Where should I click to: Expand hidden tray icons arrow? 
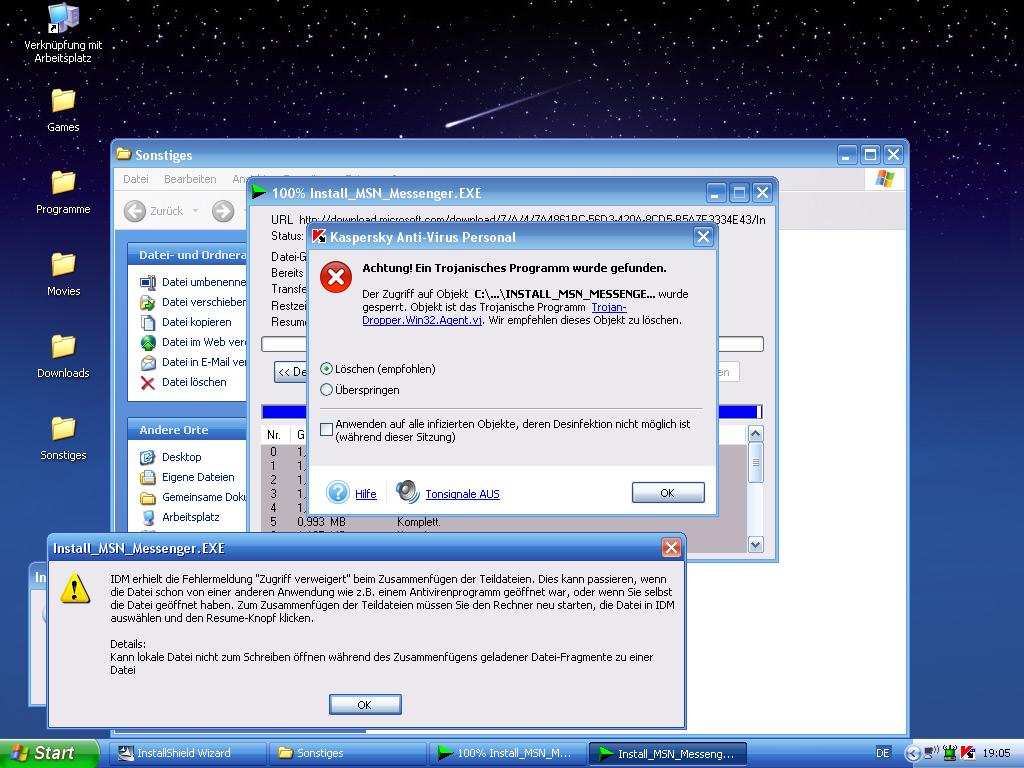click(912, 754)
